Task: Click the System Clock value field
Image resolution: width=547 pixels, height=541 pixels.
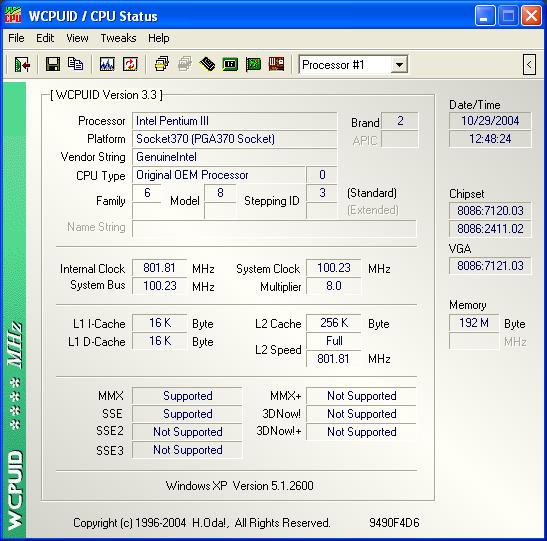Action: point(334,268)
